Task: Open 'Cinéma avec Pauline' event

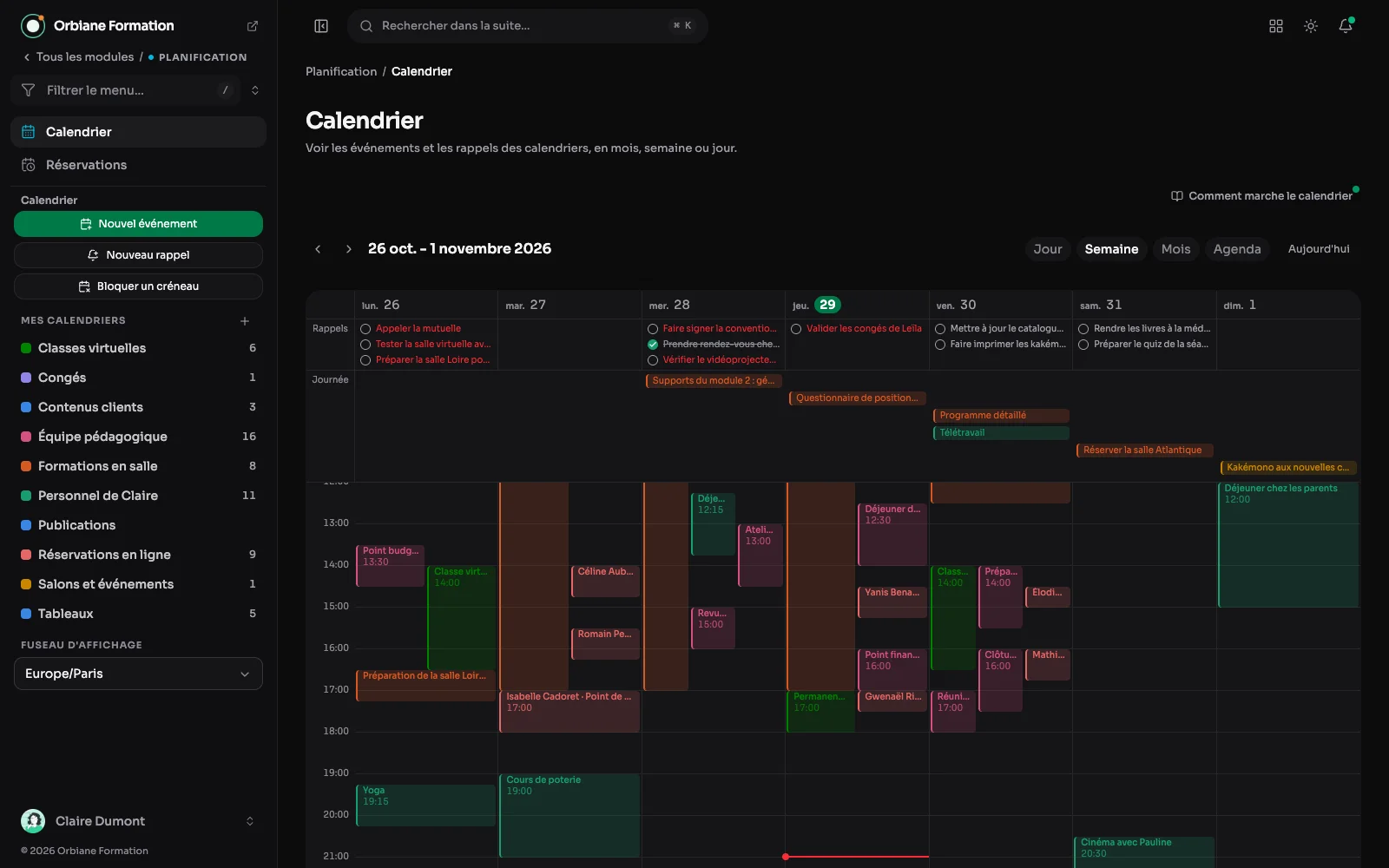Action: point(1143,852)
